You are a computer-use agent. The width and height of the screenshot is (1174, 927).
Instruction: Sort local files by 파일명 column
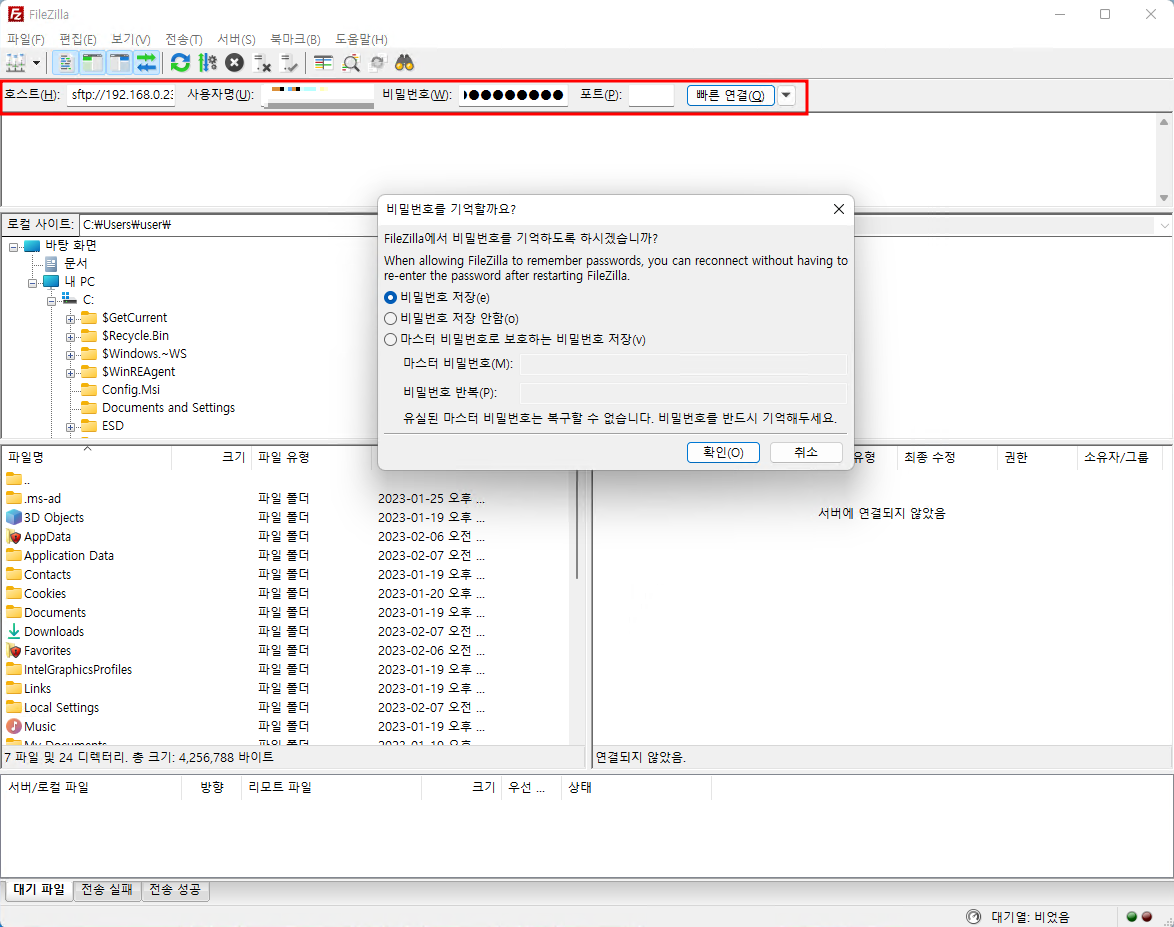pos(87,458)
